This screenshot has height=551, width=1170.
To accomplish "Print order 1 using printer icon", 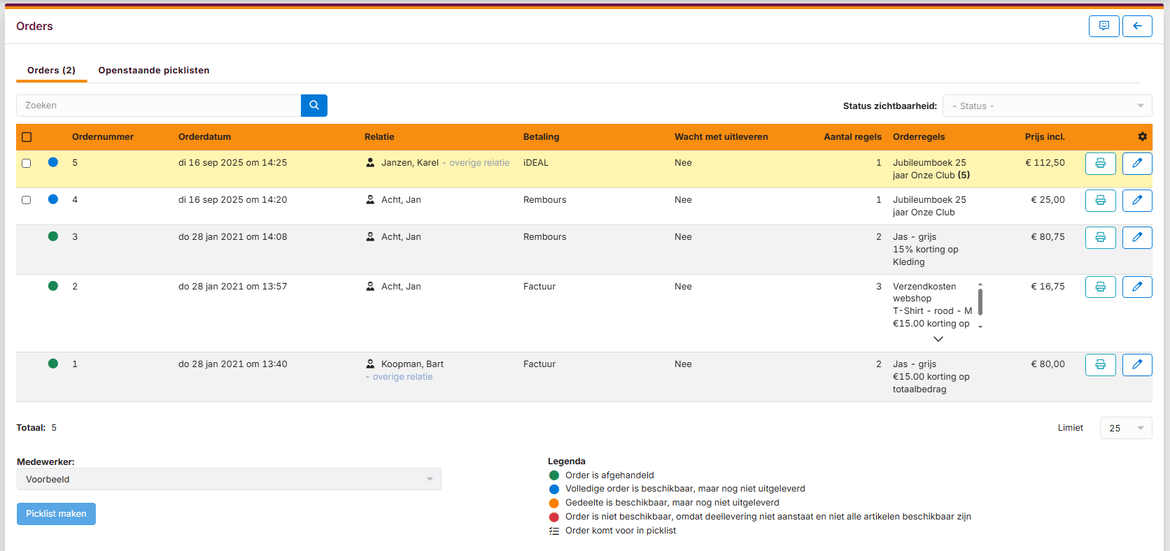I will pyautogui.click(x=1100, y=365).
